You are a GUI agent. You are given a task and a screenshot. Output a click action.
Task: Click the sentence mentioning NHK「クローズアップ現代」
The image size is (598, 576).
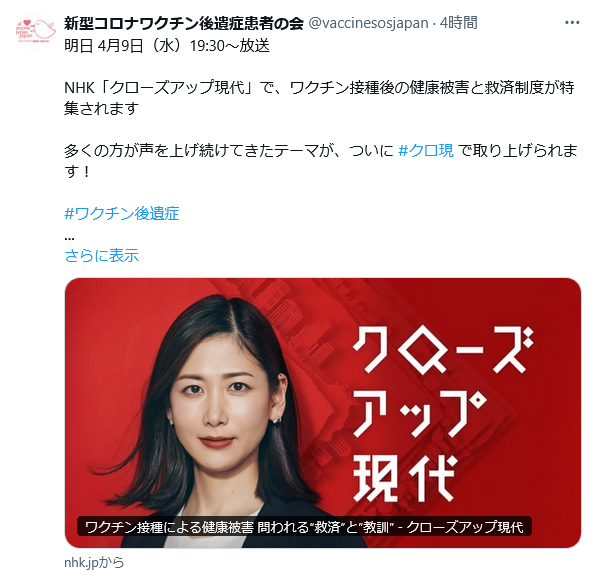(x=319, y=98)
